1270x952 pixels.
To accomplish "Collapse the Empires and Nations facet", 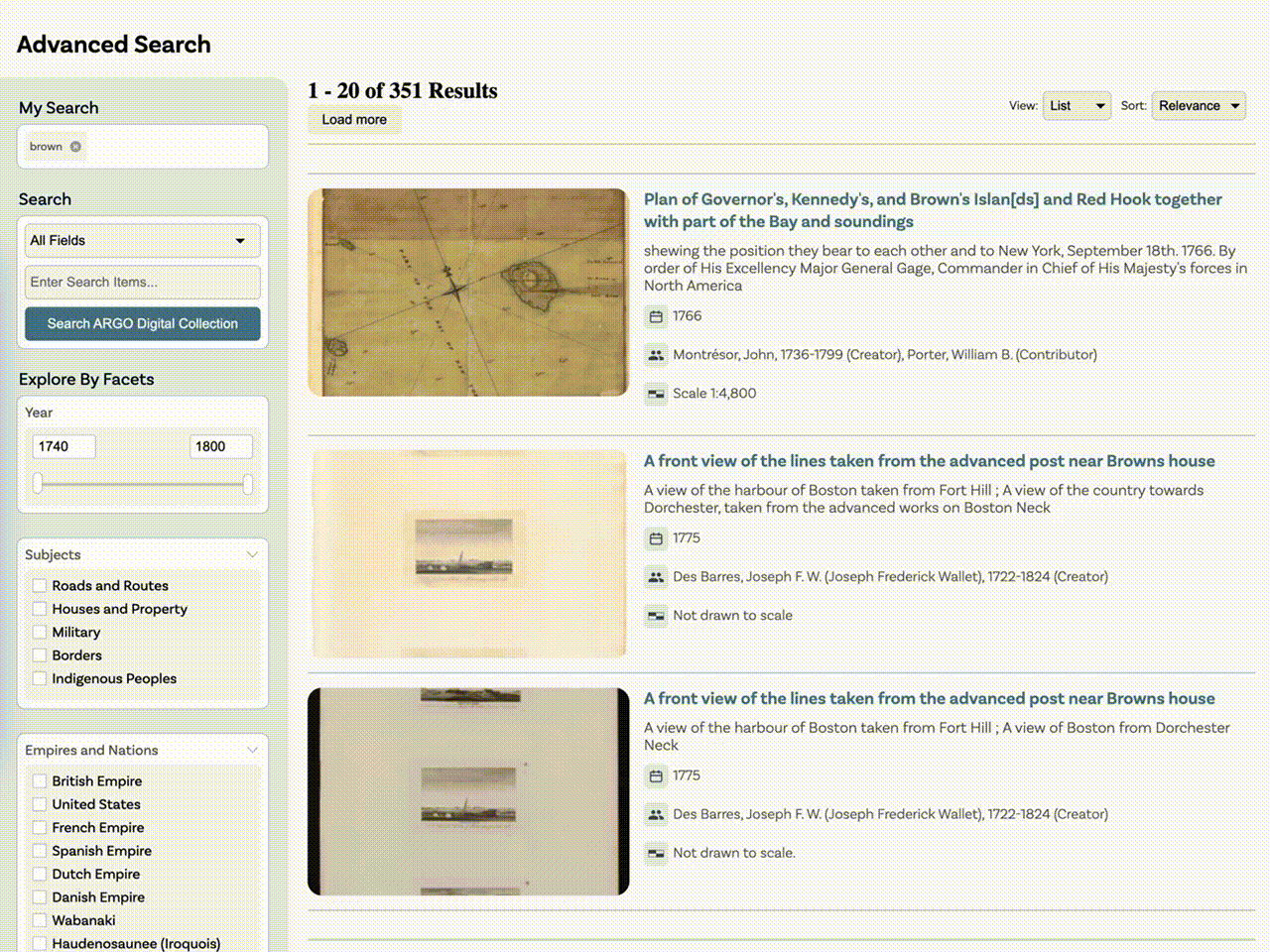I will 252,751.
